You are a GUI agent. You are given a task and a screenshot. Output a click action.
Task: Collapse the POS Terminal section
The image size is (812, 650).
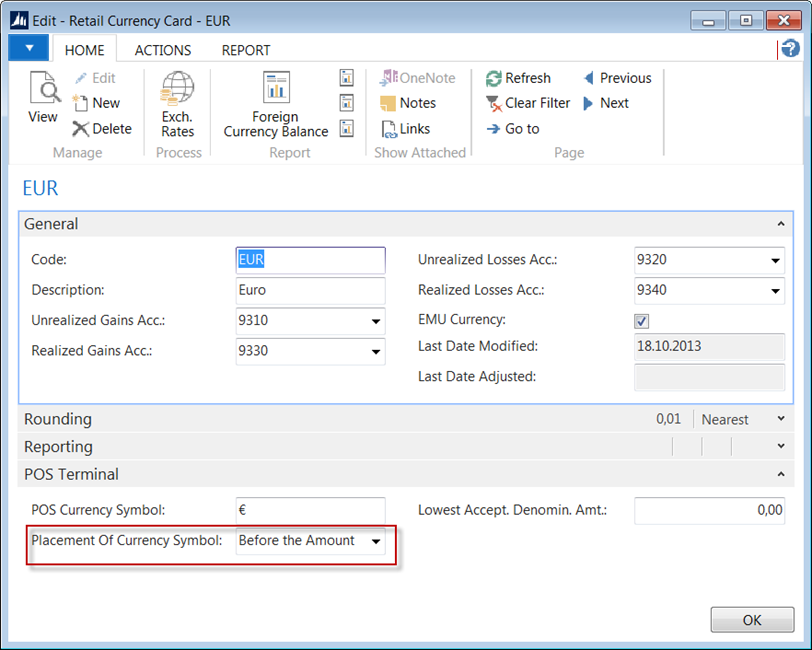click(x=780, y=475)
